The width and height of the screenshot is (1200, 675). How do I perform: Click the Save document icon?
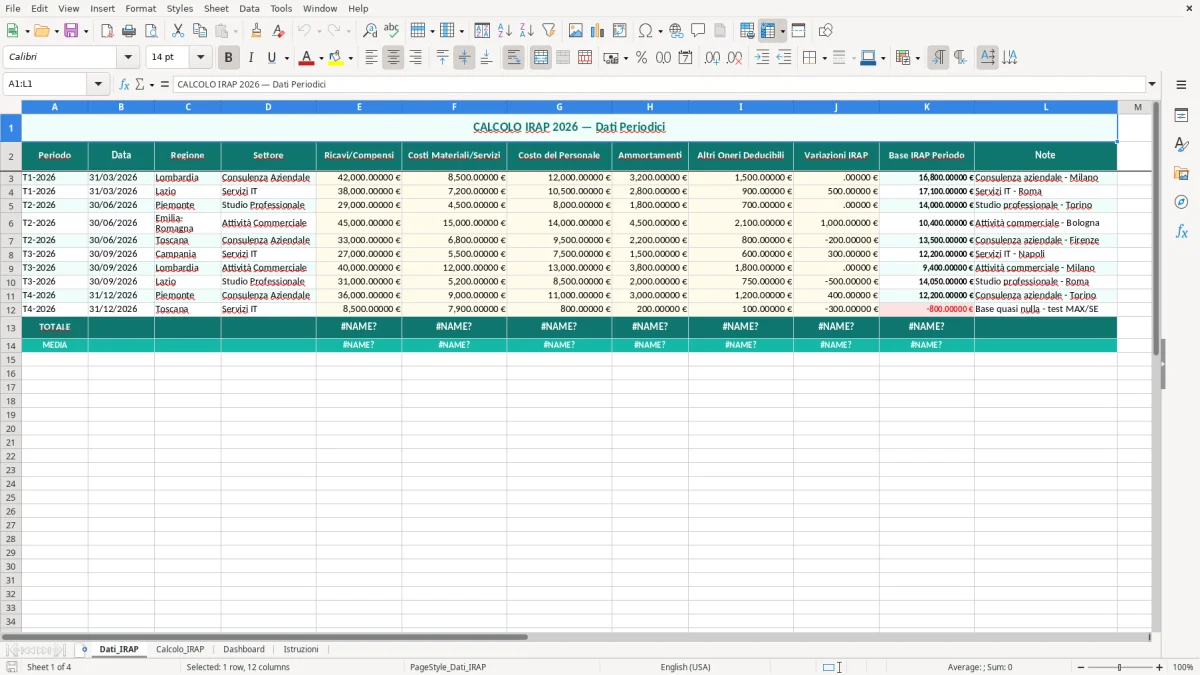point(71,31)
